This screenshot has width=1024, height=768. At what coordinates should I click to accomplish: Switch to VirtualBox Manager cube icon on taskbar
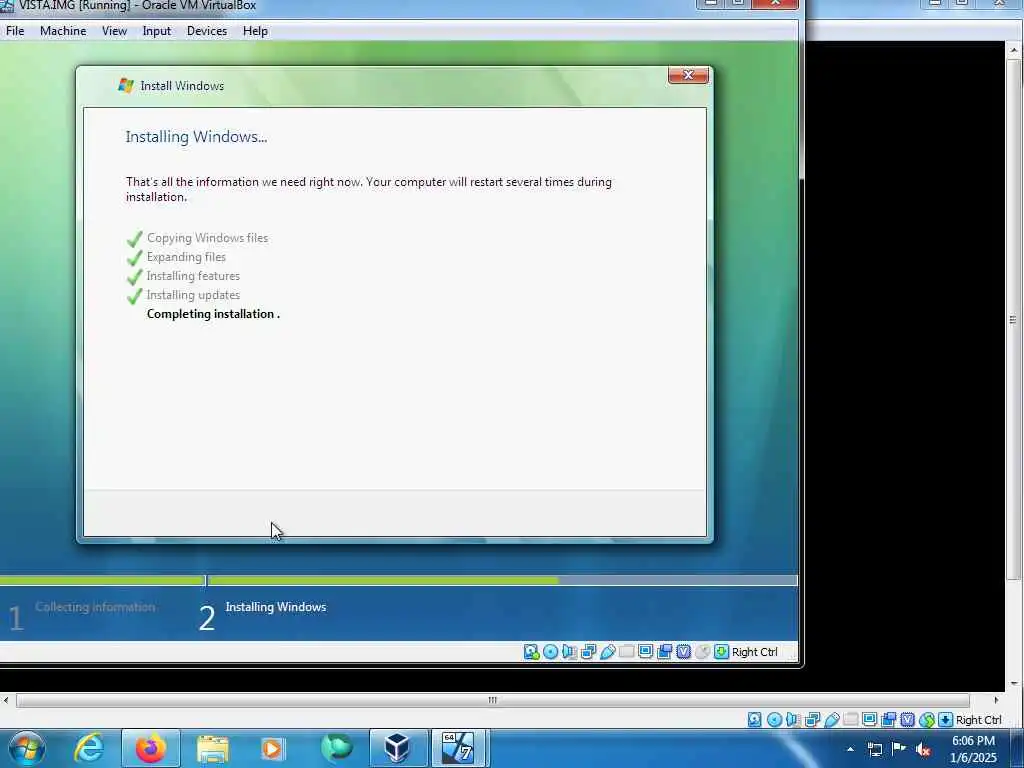pos(398,748)
